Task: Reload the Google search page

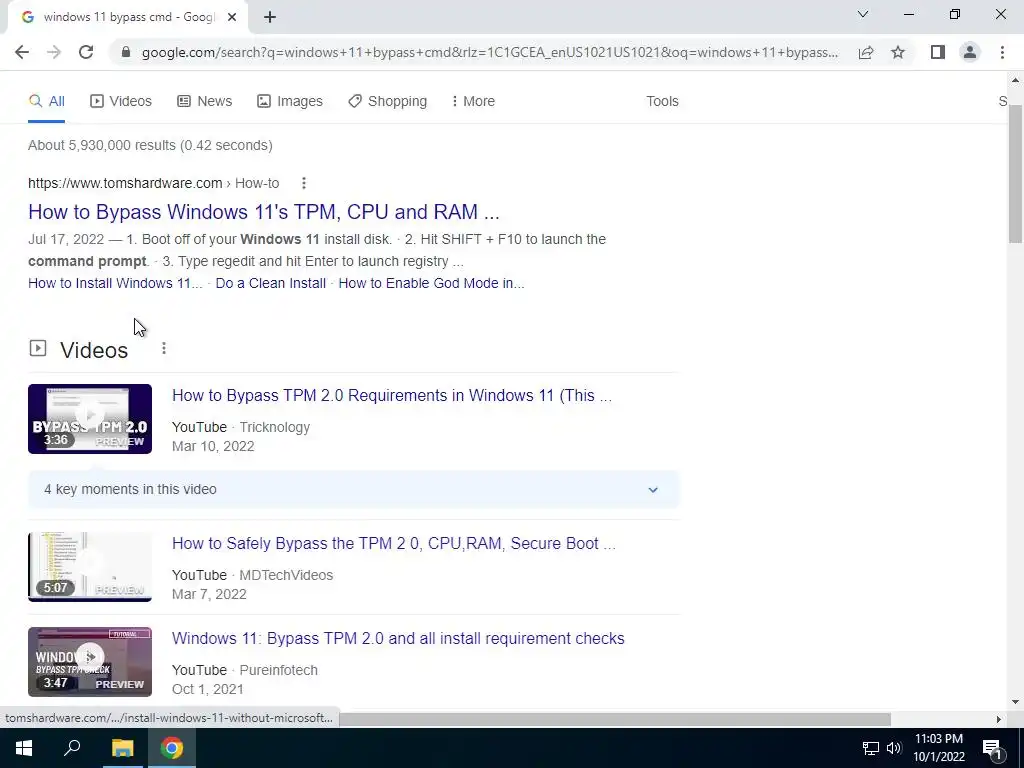Action: 86,52
